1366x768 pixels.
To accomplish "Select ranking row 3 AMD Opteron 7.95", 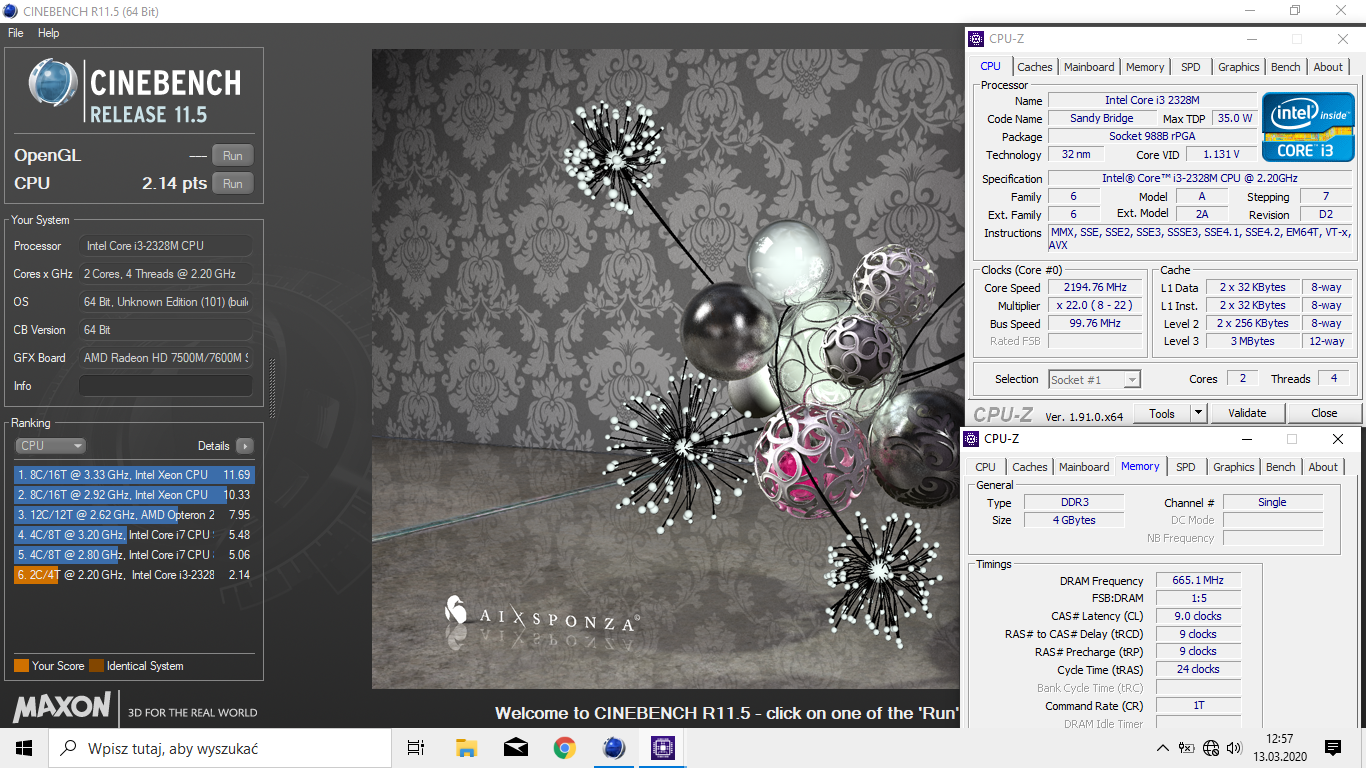I will (134, 515).
